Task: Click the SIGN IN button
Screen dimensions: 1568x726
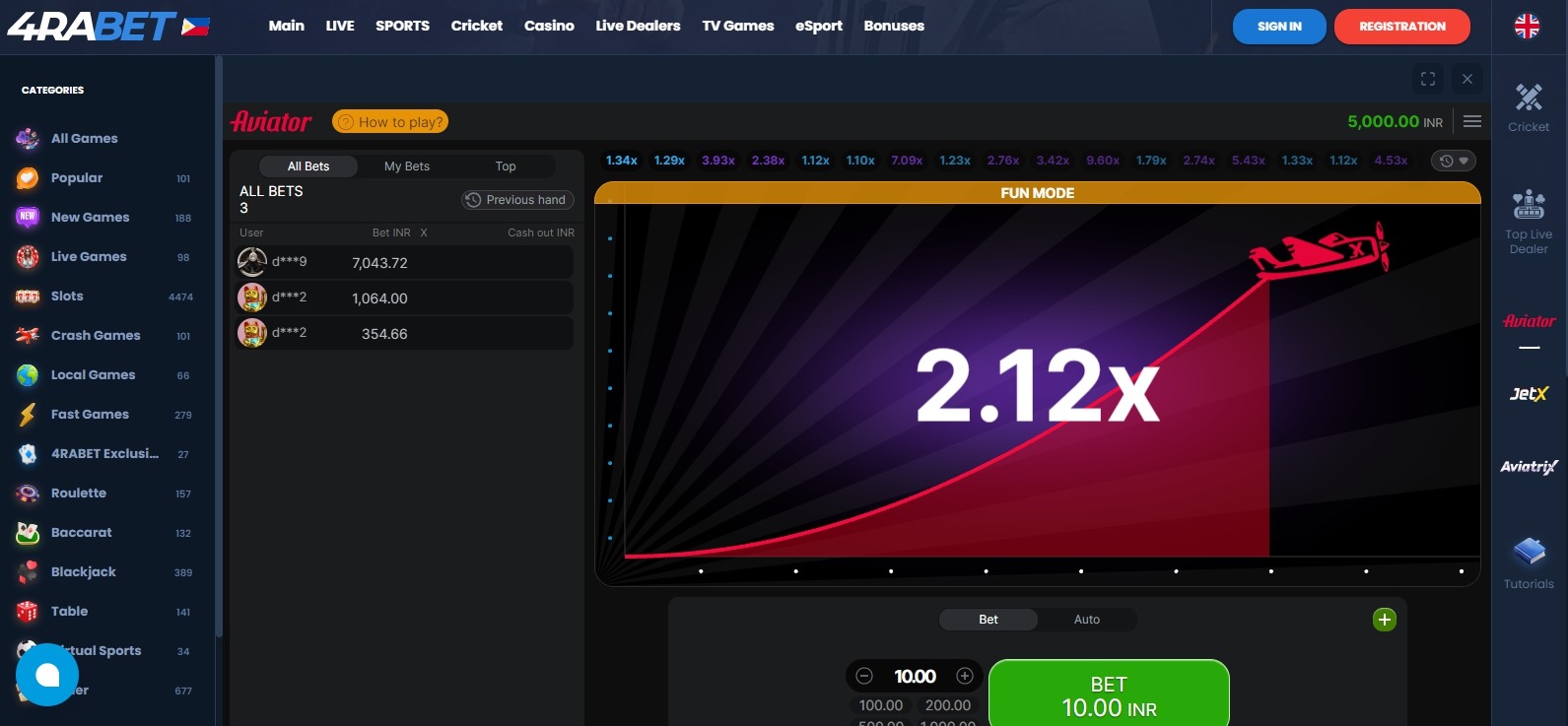Action: point(1279,27)
